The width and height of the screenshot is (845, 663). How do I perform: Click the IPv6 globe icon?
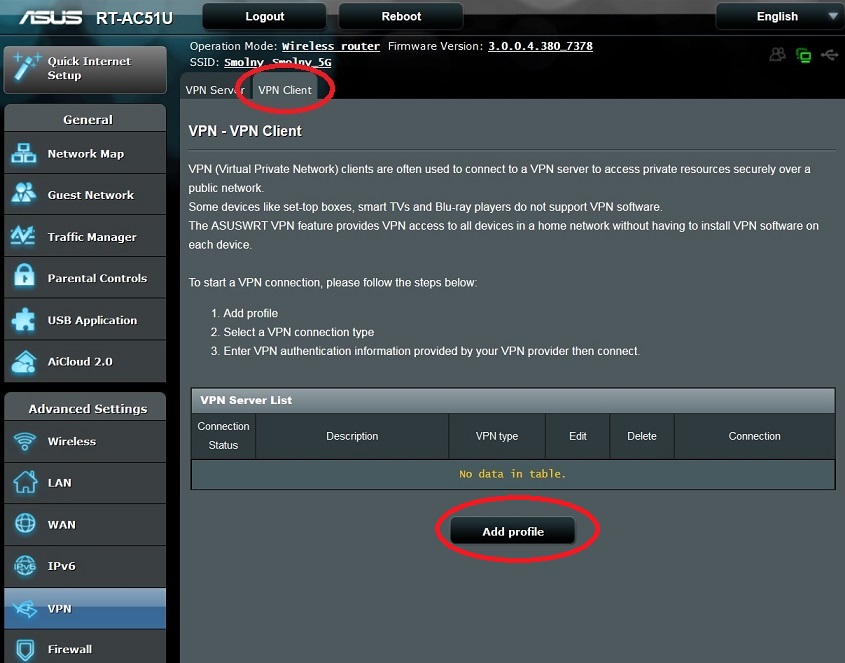[x=25, y=565]
